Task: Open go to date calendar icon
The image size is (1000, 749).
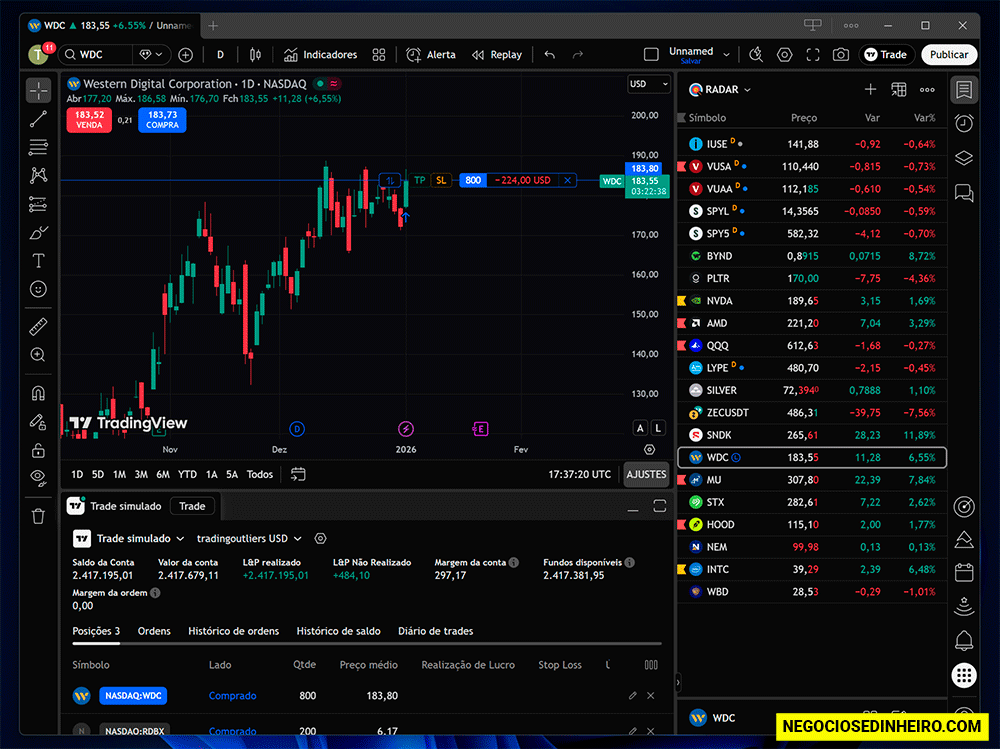Action: pyautogui.click(x=298, y=475)
